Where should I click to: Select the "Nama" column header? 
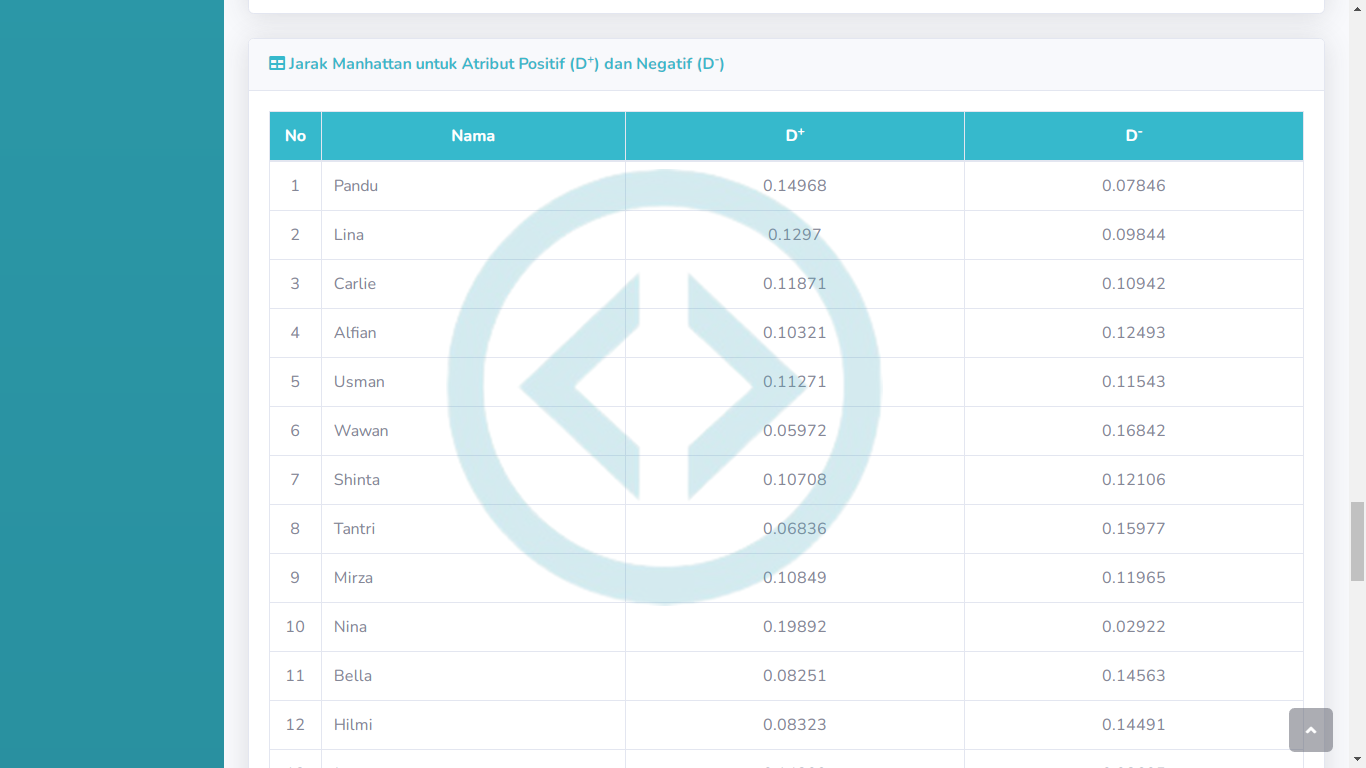point(473,136)
